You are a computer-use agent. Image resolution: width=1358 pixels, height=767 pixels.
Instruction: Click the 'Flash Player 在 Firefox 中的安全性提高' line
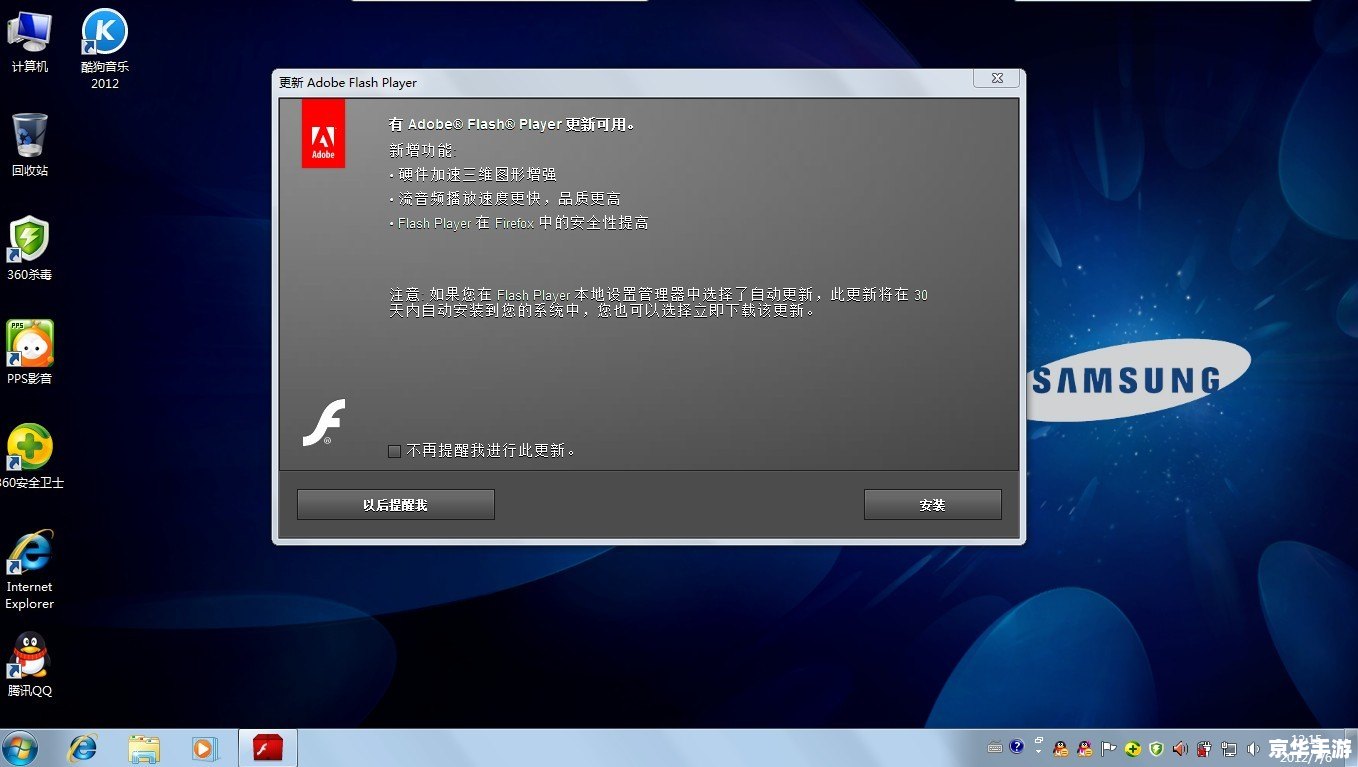click(x=519, y=223)
